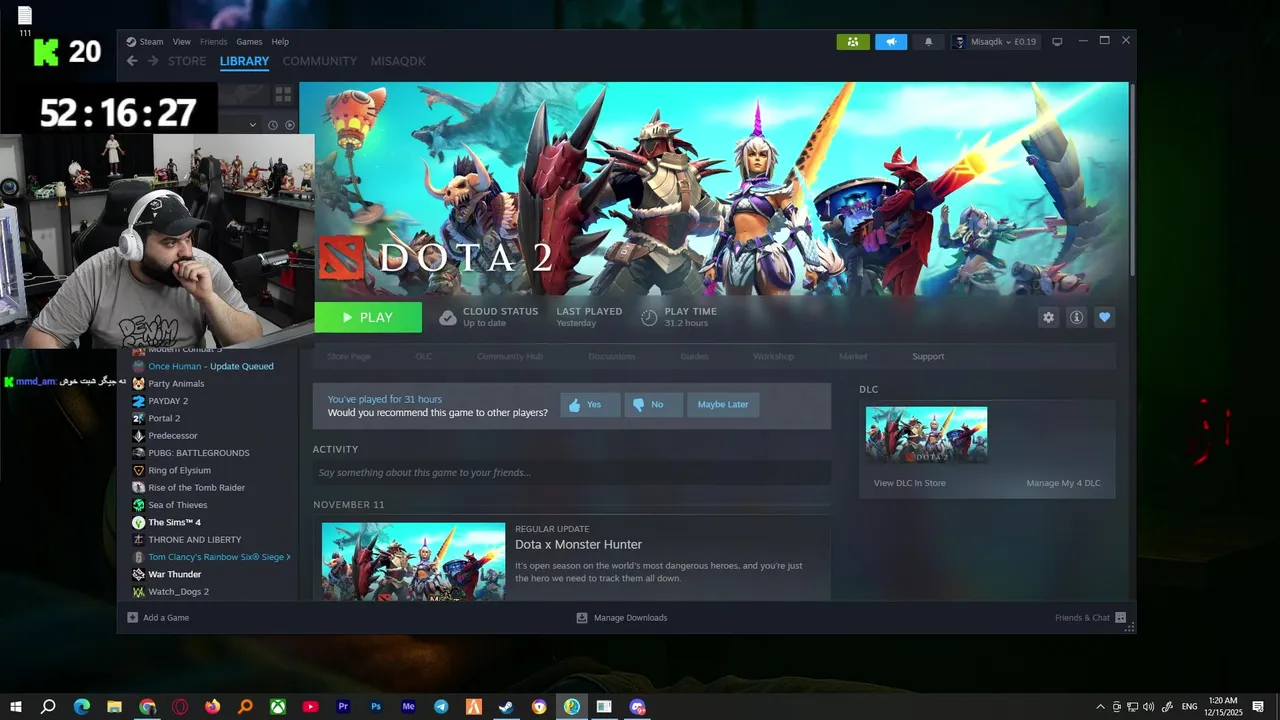
Task: Switch Steam to Big Picture mode
Action: (x=1057, y=42)
